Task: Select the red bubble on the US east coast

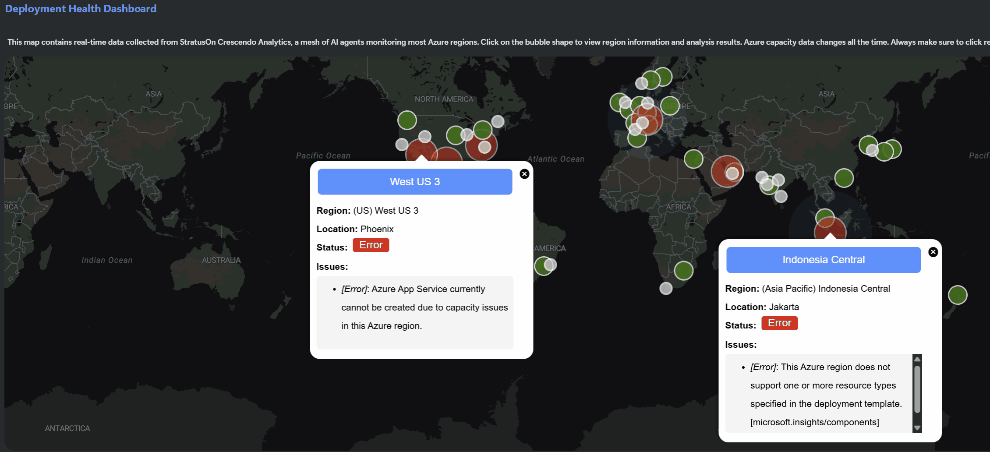Action: 481,146
